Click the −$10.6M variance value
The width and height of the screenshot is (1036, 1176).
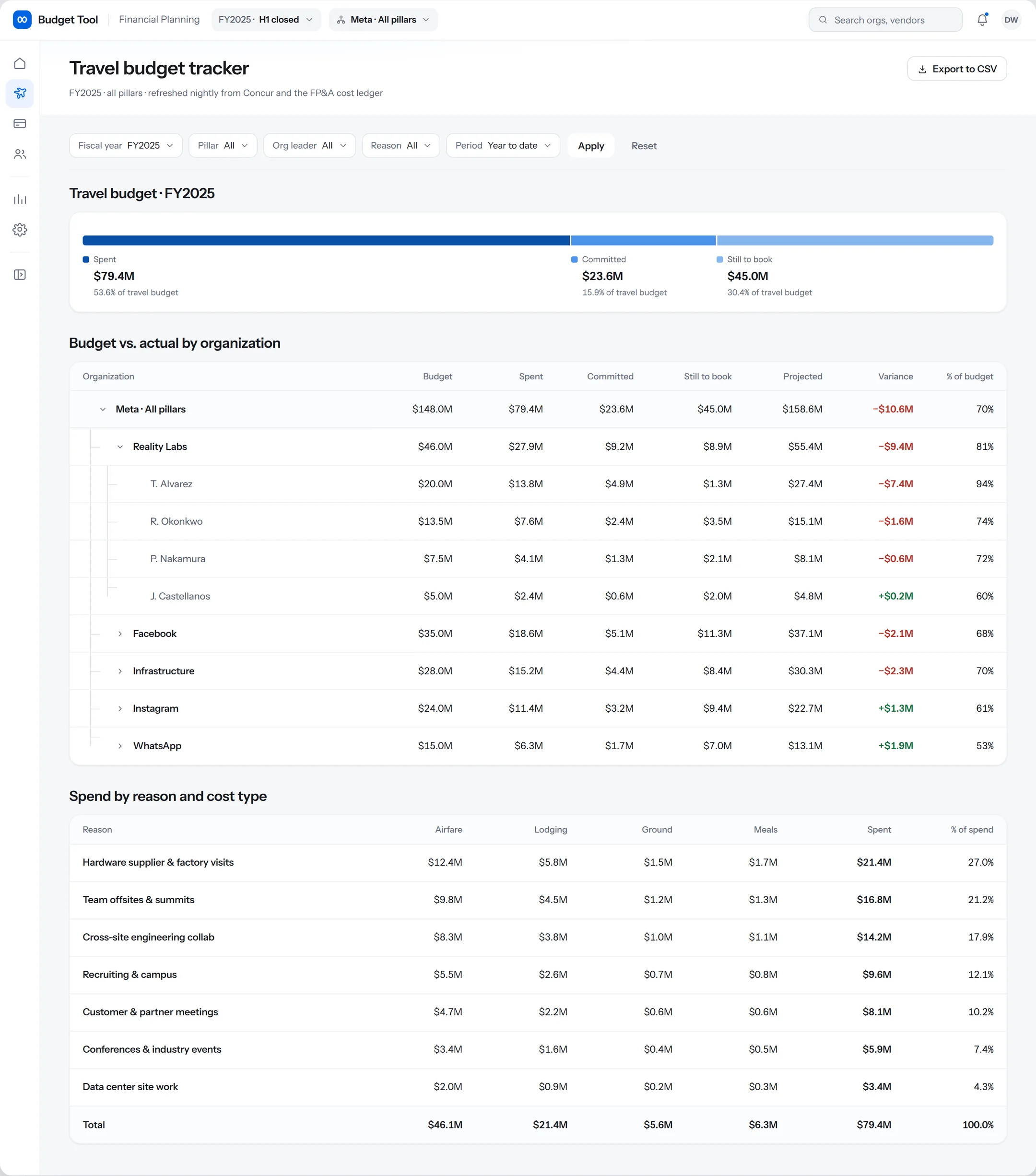coord(893,409)
